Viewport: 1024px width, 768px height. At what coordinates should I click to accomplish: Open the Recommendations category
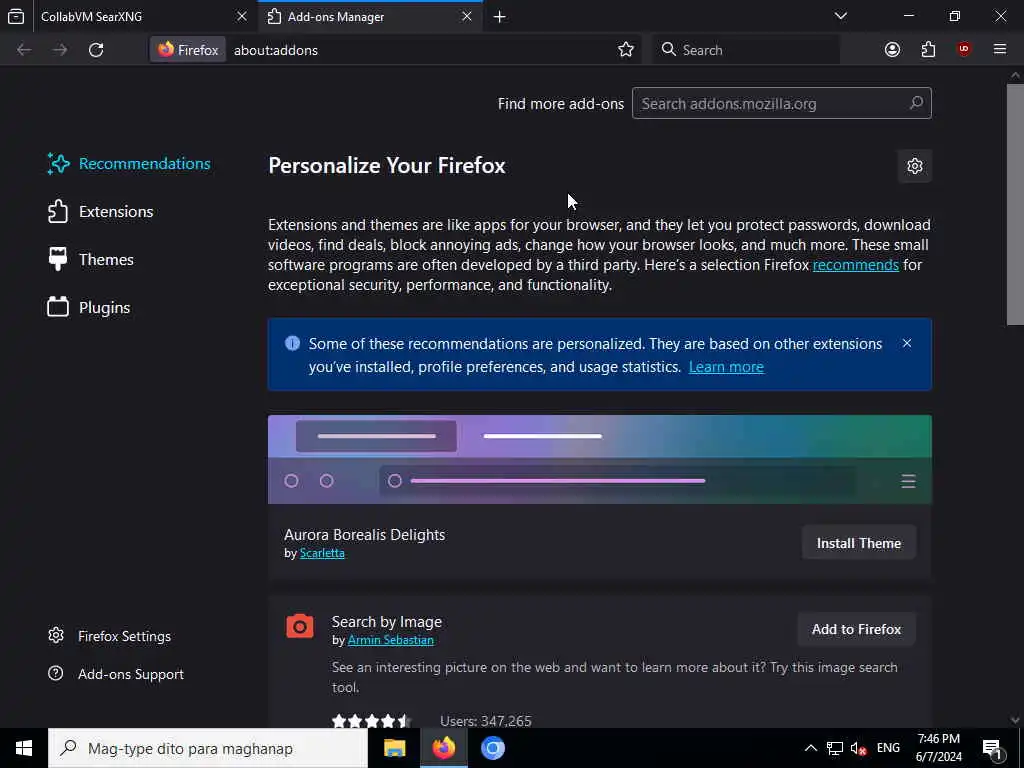pyautogui.click(x=129, y=163)
